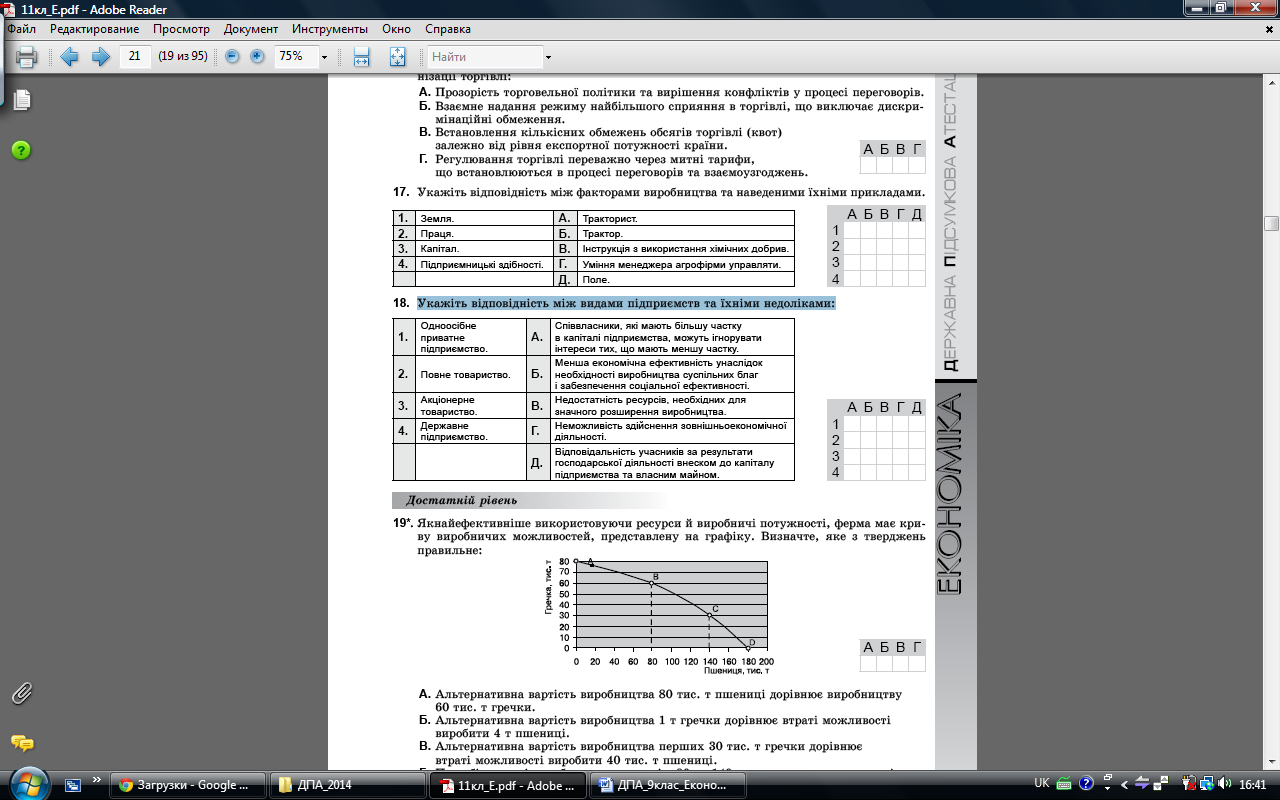Expand the quick launch chevron on taskbar
The image size is (1280, 800).
point(97,779)
